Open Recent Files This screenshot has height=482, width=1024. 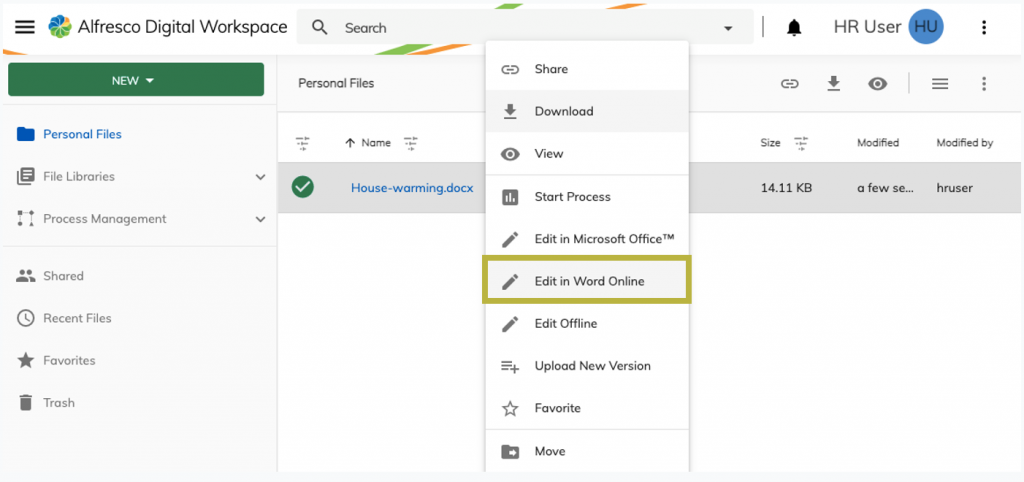tap(77, 318)
